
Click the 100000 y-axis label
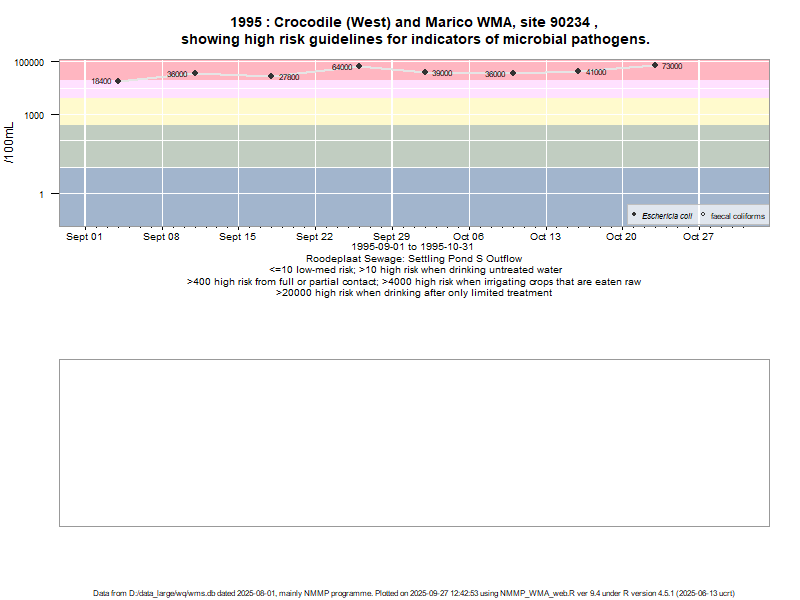coord(29,62)
